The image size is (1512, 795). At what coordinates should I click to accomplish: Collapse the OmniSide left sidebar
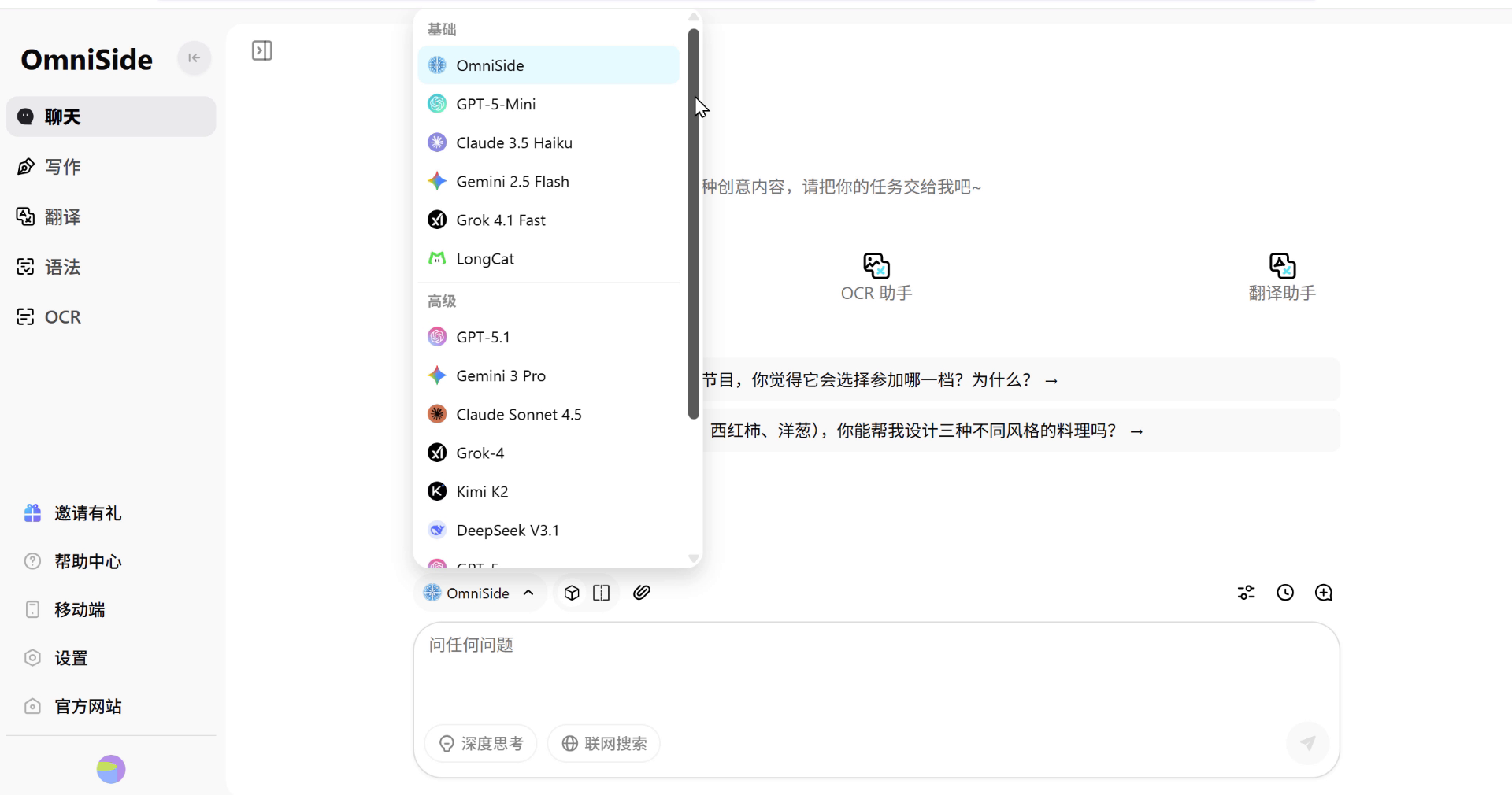click(x=194, y=58)
